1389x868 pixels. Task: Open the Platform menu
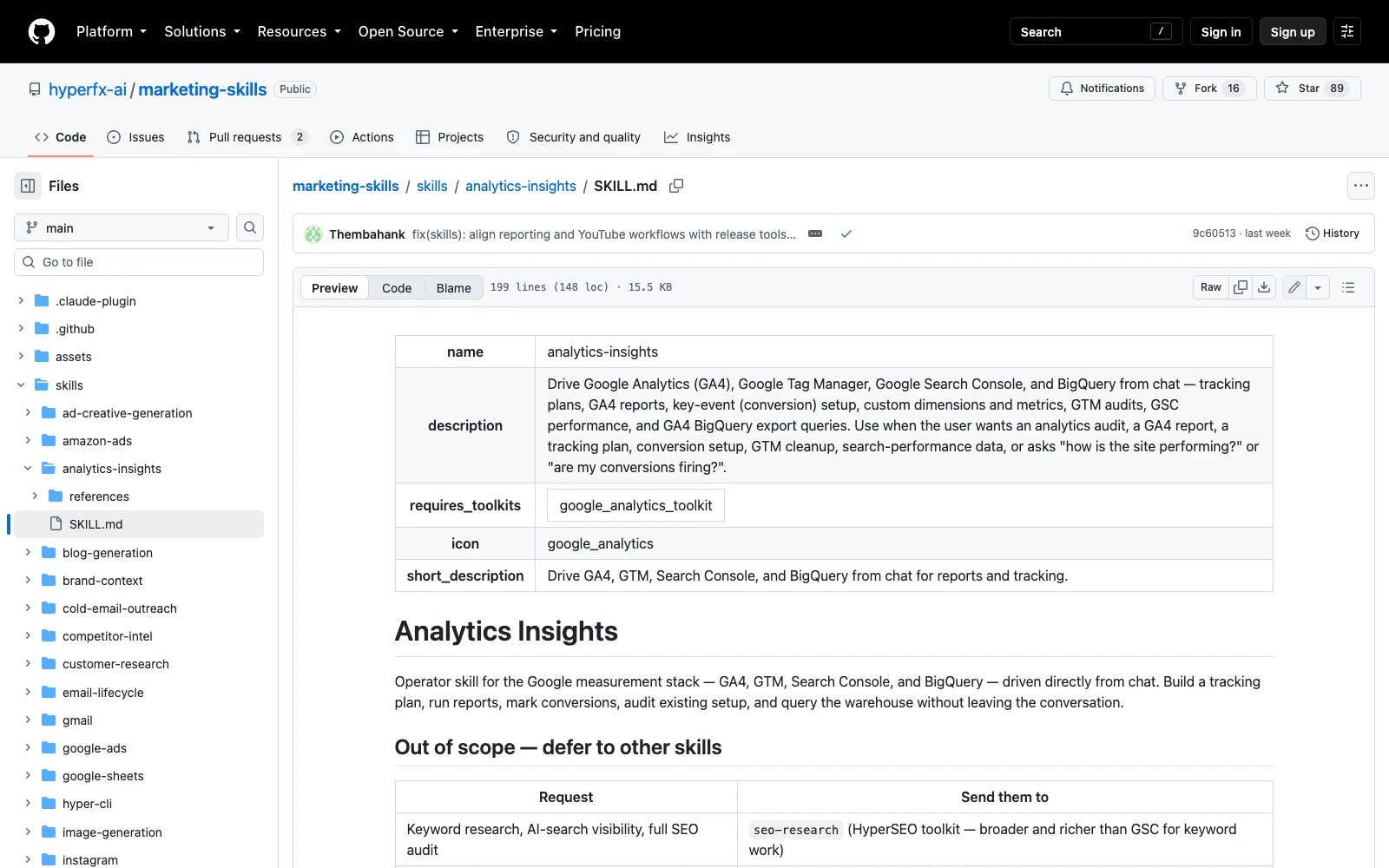tap(111, 31)
